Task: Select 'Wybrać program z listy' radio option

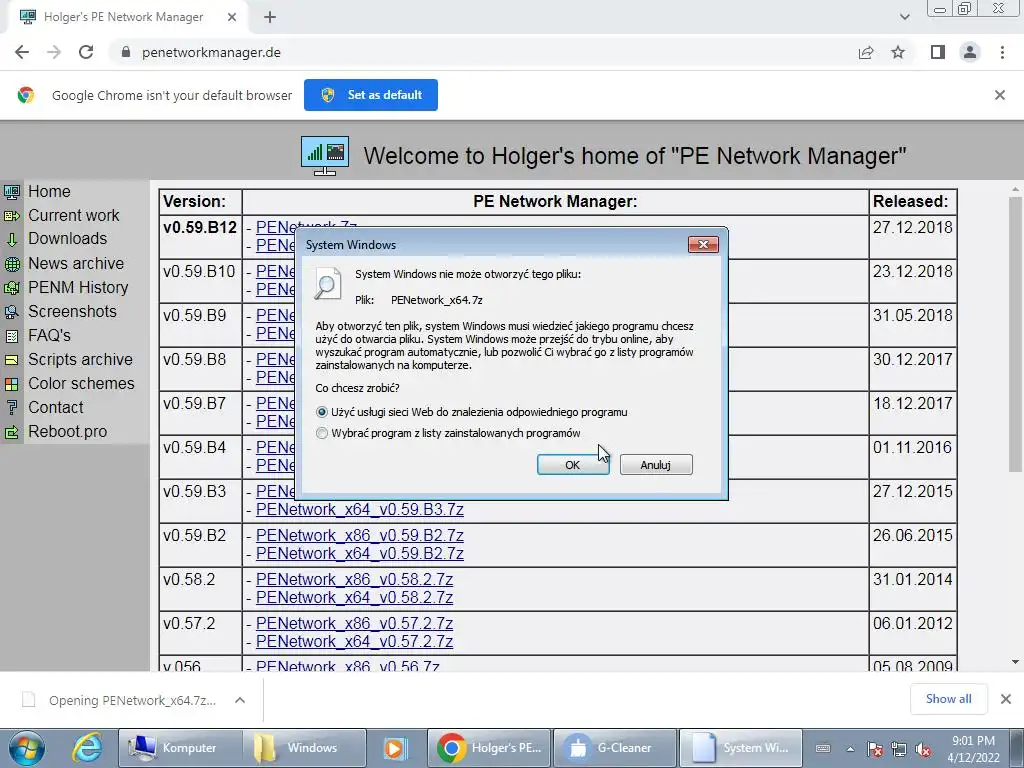Action: (321, 433)
